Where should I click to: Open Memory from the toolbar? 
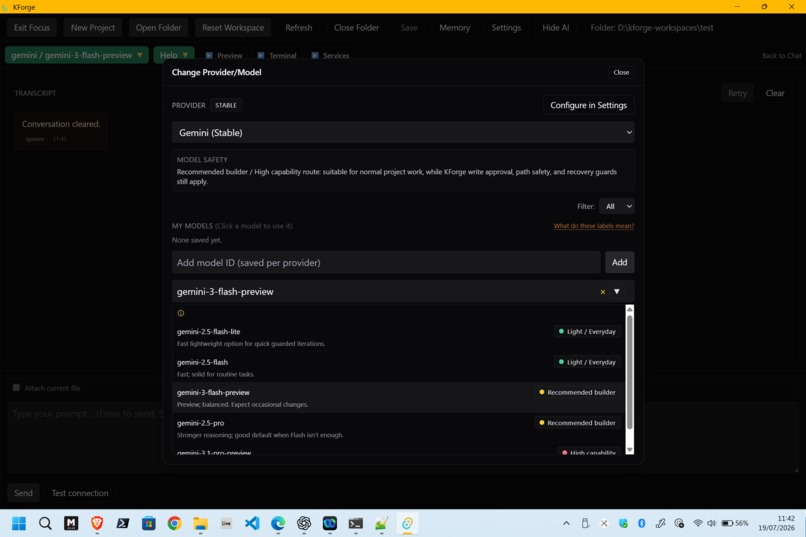tap(454, 28)
